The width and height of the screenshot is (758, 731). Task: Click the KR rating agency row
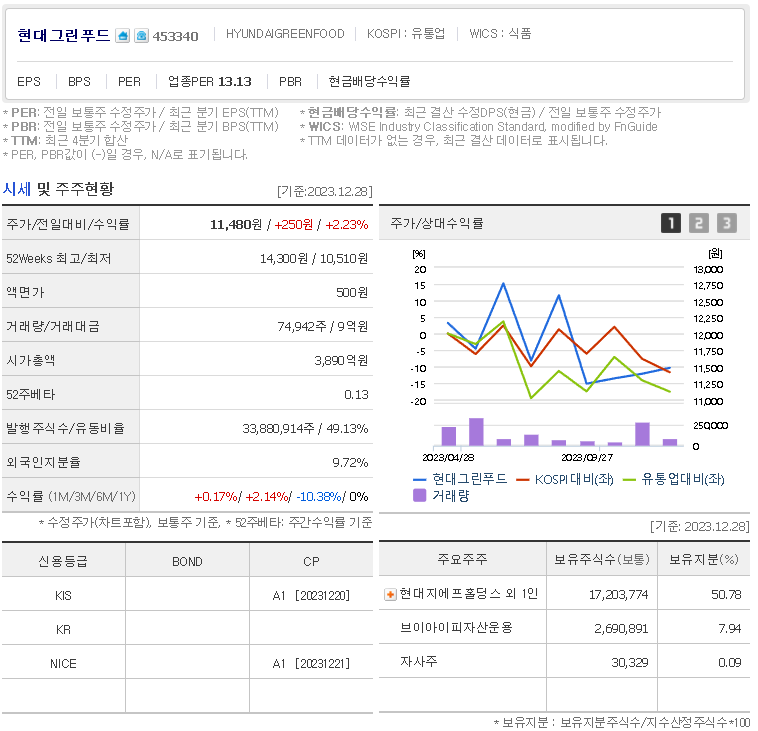point(187,629)
